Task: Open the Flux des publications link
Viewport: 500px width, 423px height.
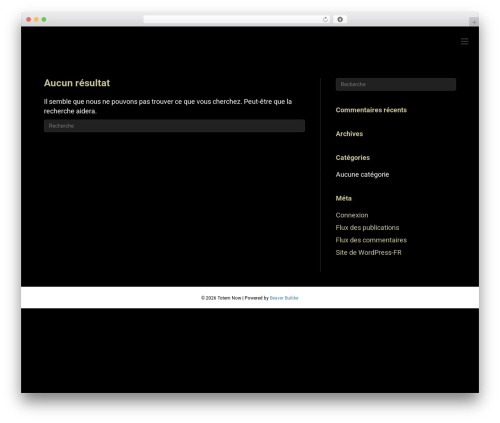Action: pyautogui.click(x=367, y=228)
